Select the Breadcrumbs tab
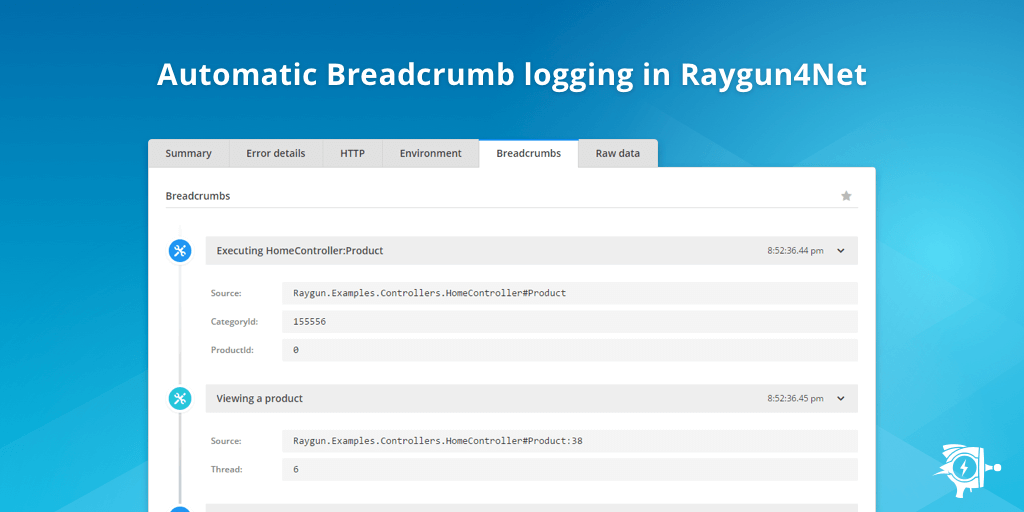Viewport: 1024px width, 512px height. click(x=528, y=153)
